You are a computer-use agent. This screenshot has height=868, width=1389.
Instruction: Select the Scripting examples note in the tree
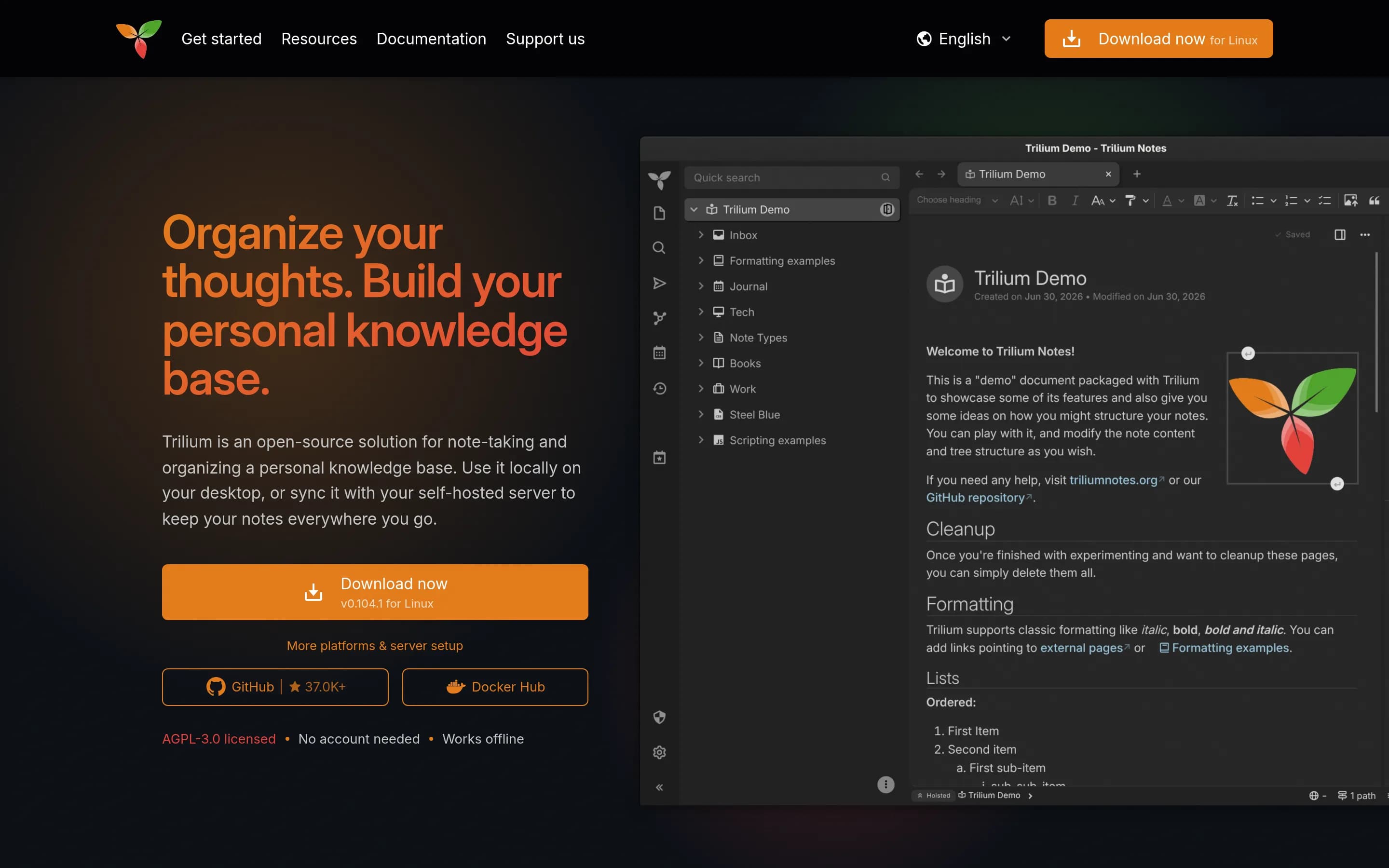tap(777, 440)
